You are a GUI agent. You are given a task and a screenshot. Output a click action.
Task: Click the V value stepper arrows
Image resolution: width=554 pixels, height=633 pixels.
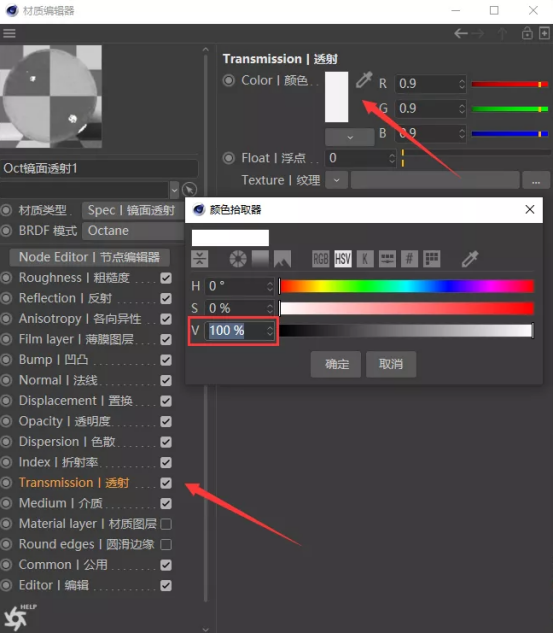click(270, 331)
